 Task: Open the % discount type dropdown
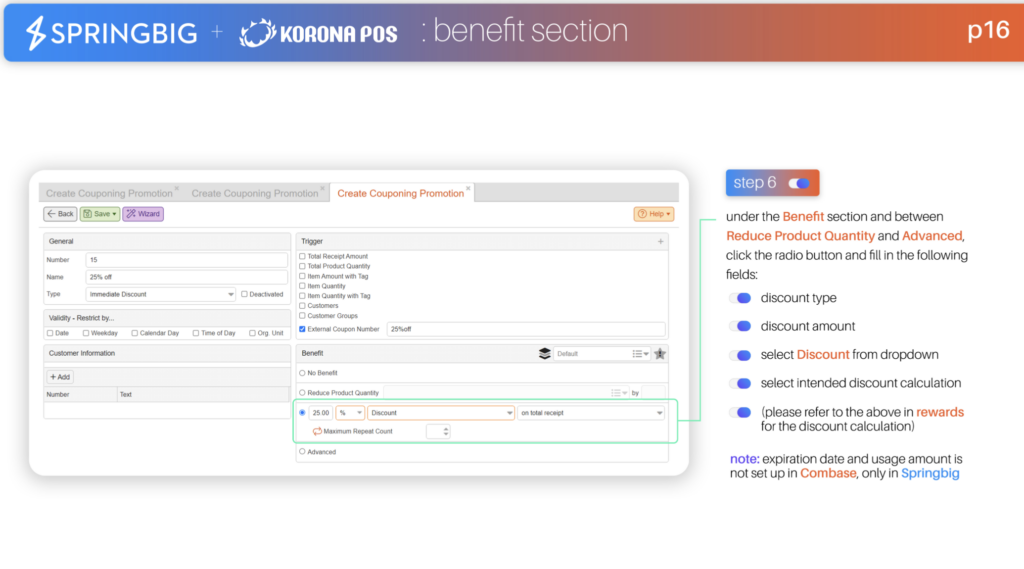(x=350, y=413)
